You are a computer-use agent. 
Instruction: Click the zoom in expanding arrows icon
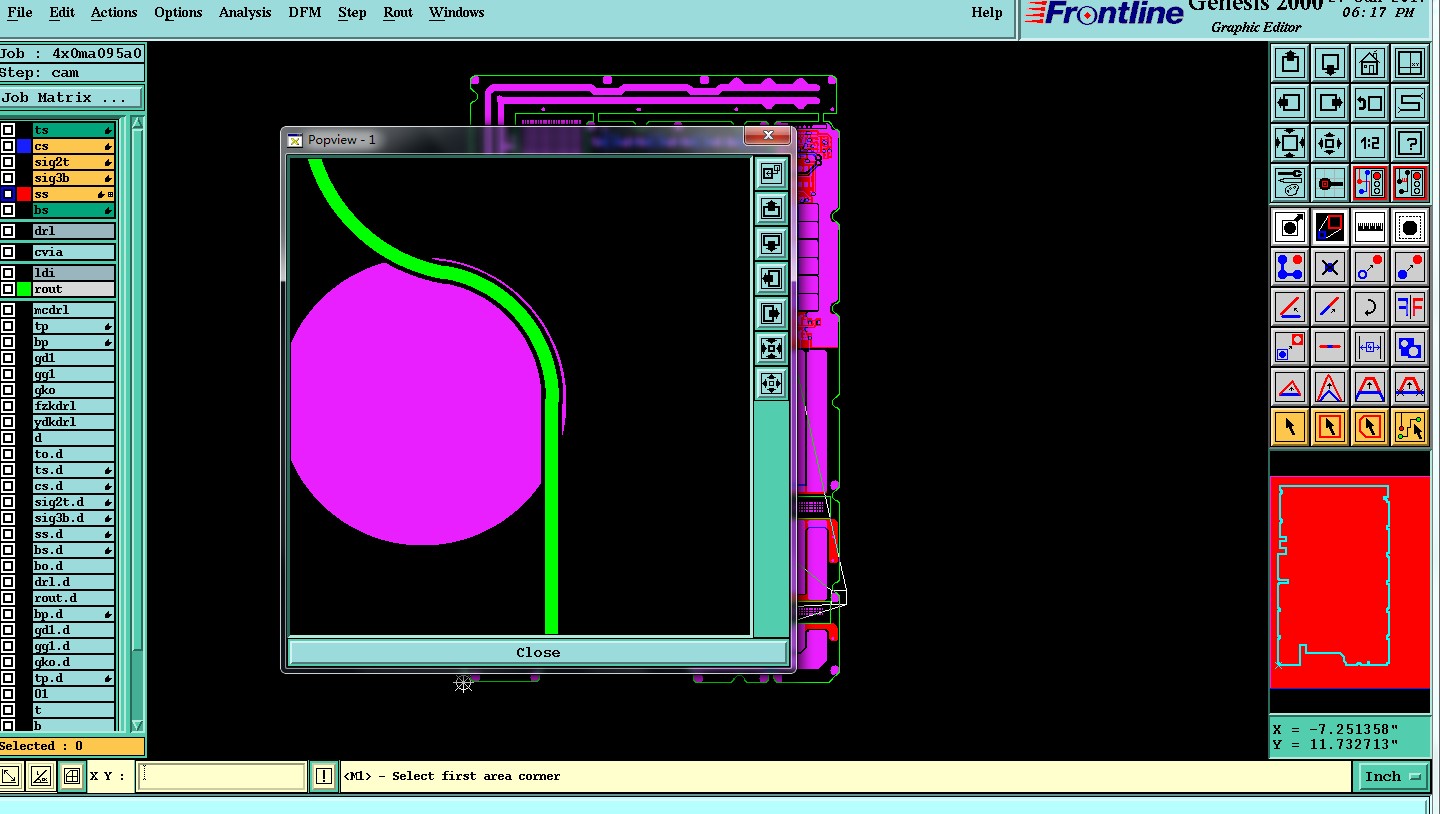[x=1290, y=143]
